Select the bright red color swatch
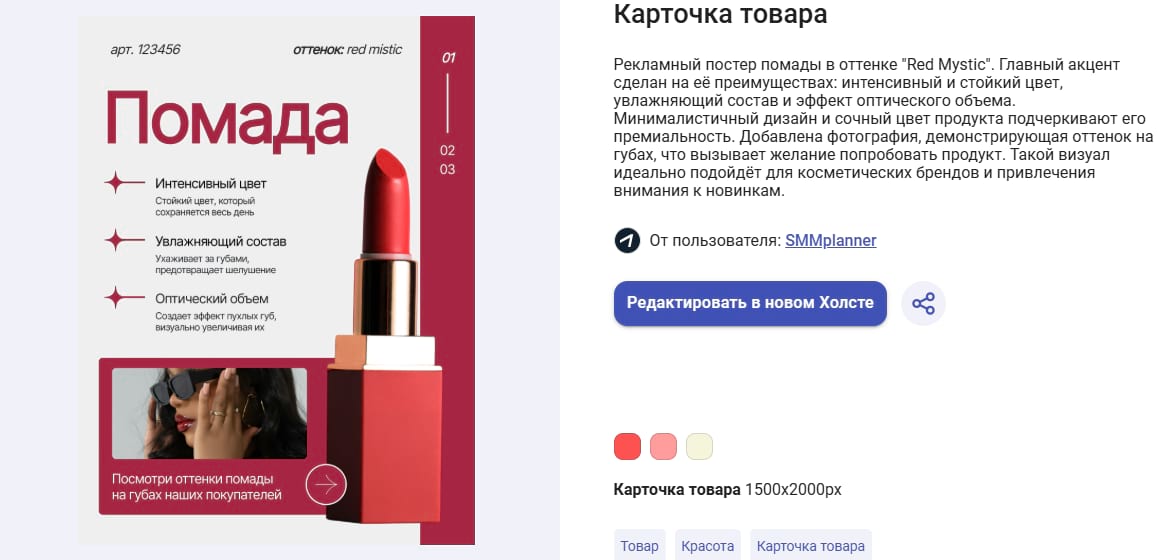The height and width of the screenshot is (560, 1157). (x=627, y=446)
